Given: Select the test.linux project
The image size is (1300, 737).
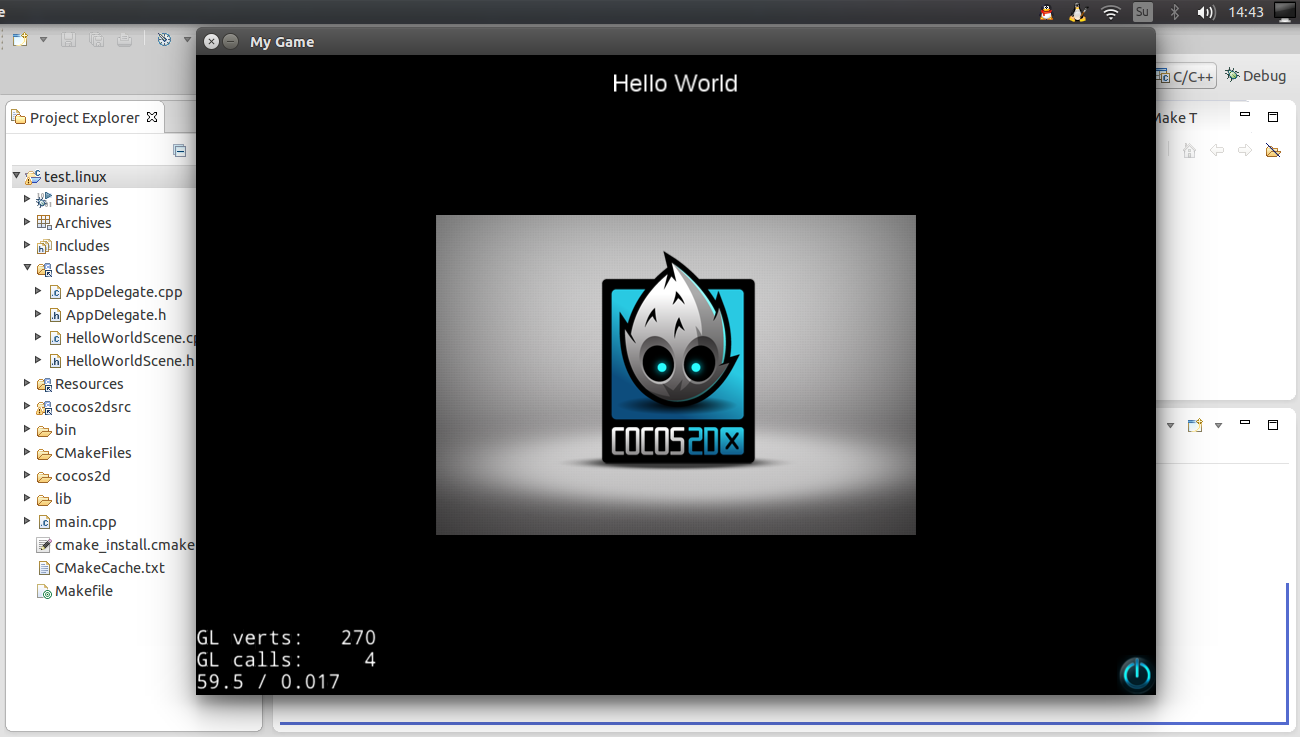Looking at the screenshot, I should point(75,177).
